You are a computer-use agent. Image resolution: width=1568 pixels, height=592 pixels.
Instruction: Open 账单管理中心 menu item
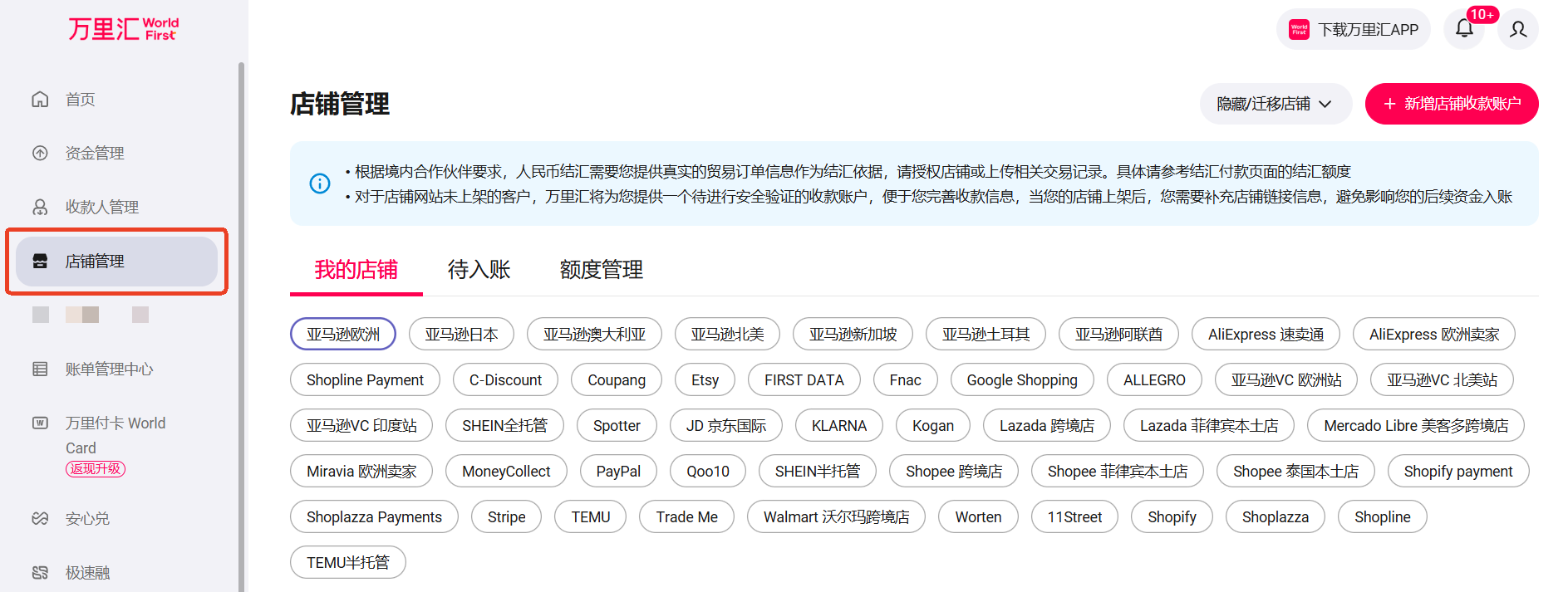pos(110,369)
